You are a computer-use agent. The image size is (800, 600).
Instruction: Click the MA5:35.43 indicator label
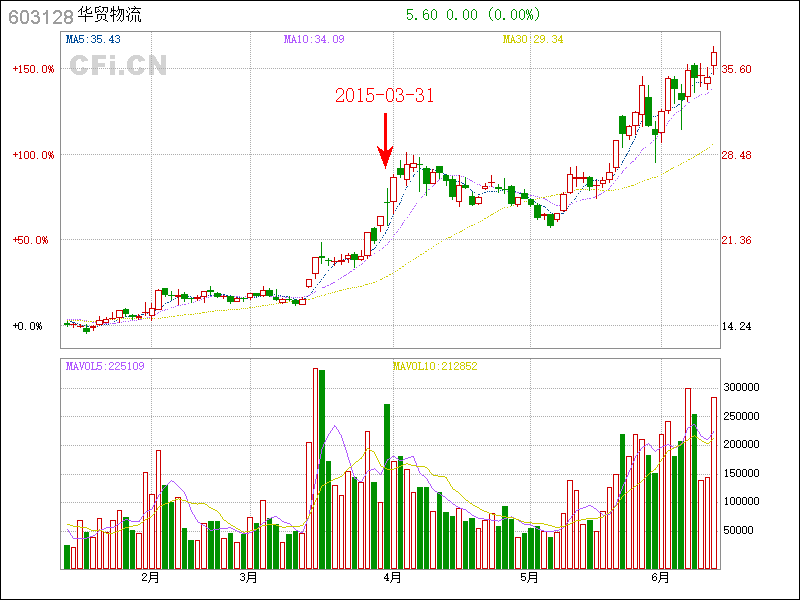tap(93, 40)
